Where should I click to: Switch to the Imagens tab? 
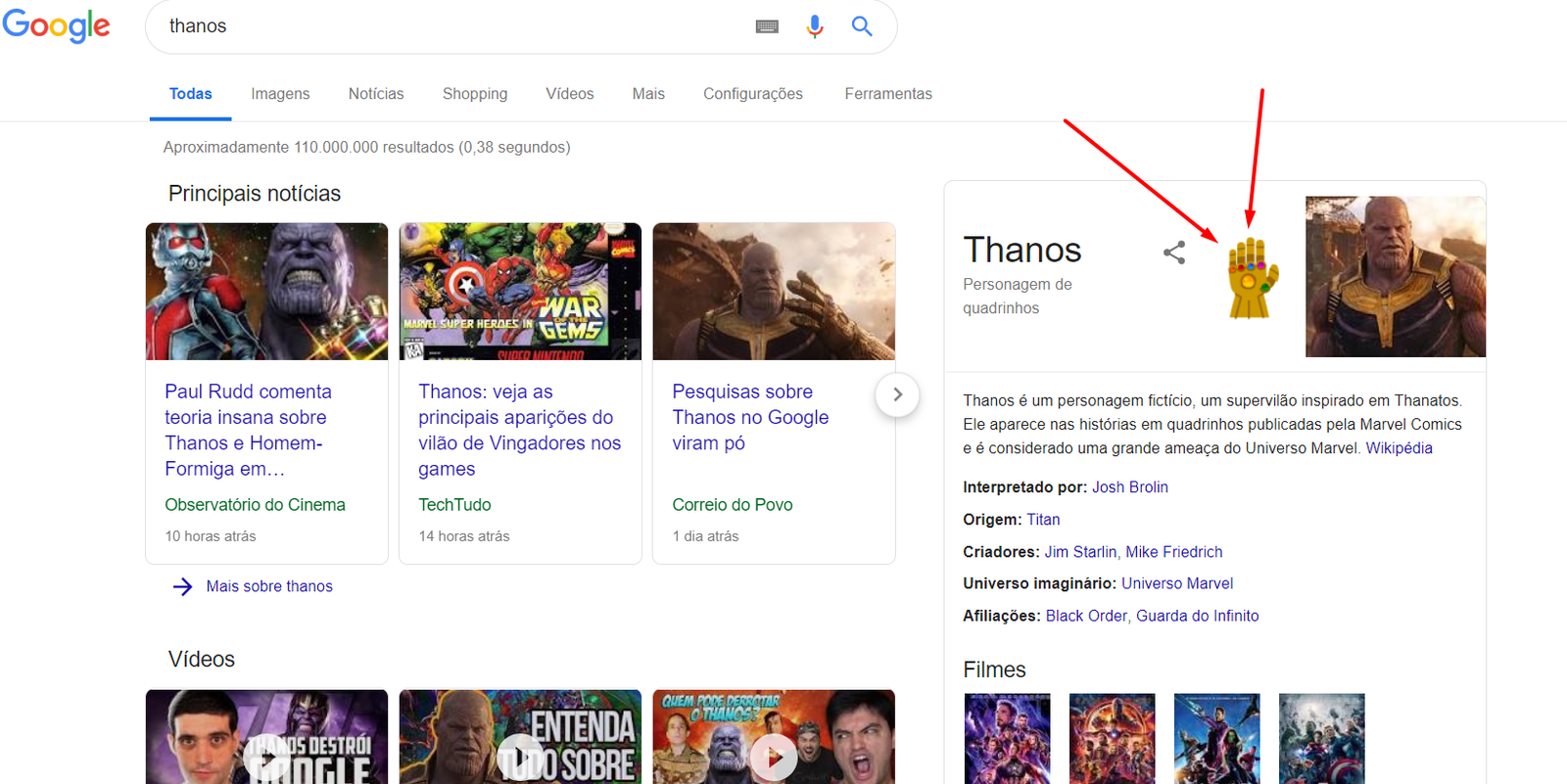[280, 94]
